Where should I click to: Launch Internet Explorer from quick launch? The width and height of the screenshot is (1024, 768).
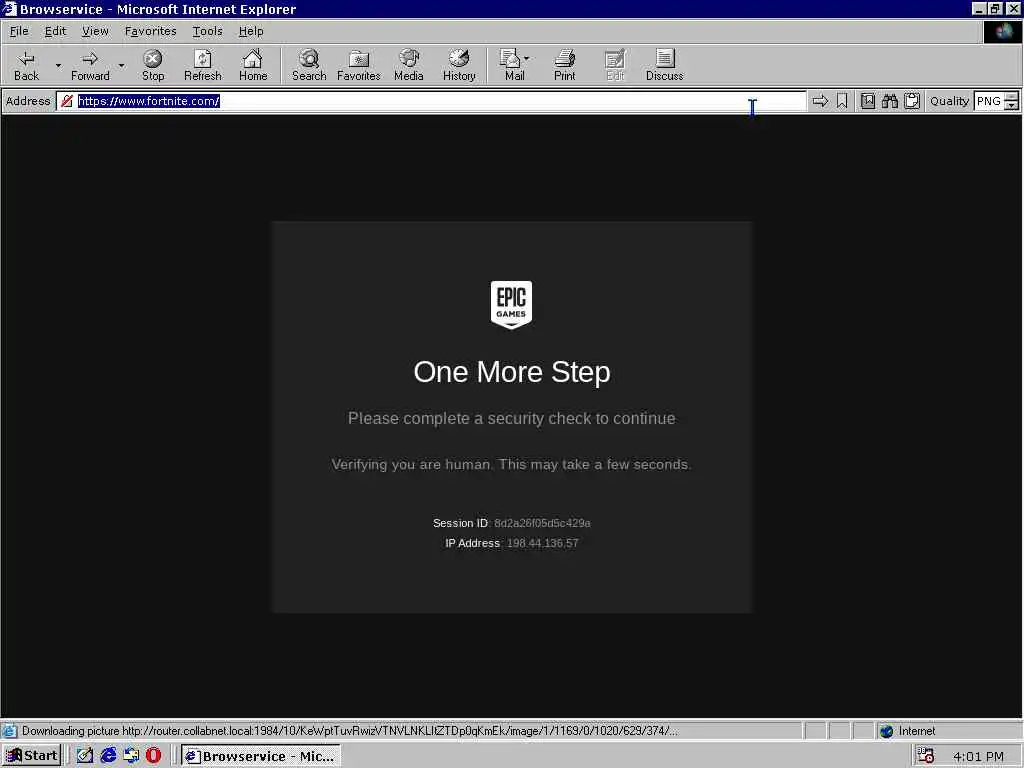[108, 756]
